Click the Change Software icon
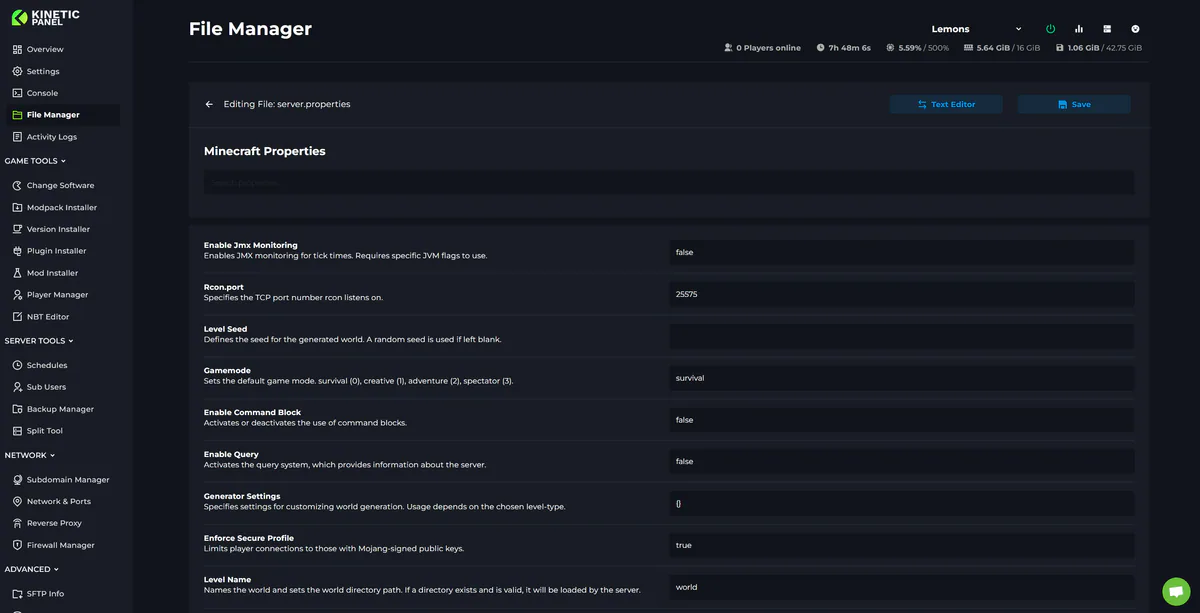 point(17,185)
